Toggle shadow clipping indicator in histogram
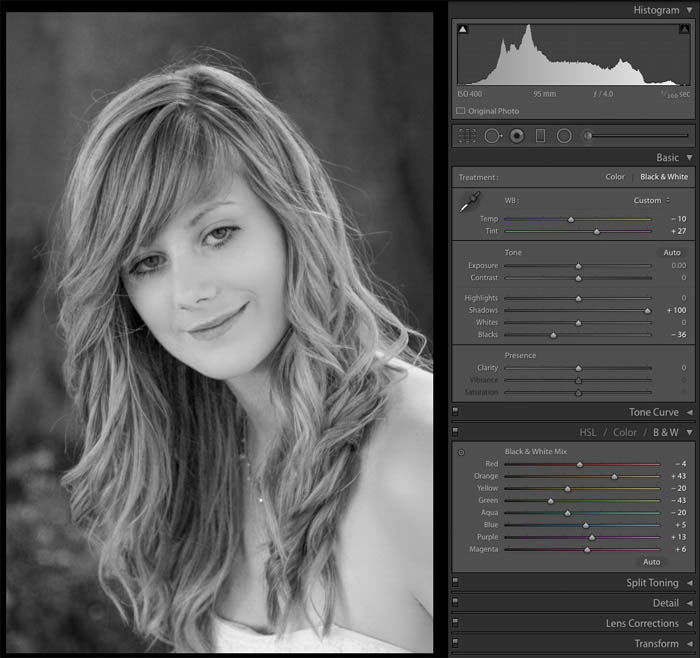700x658 pixels. click(463, 31)
